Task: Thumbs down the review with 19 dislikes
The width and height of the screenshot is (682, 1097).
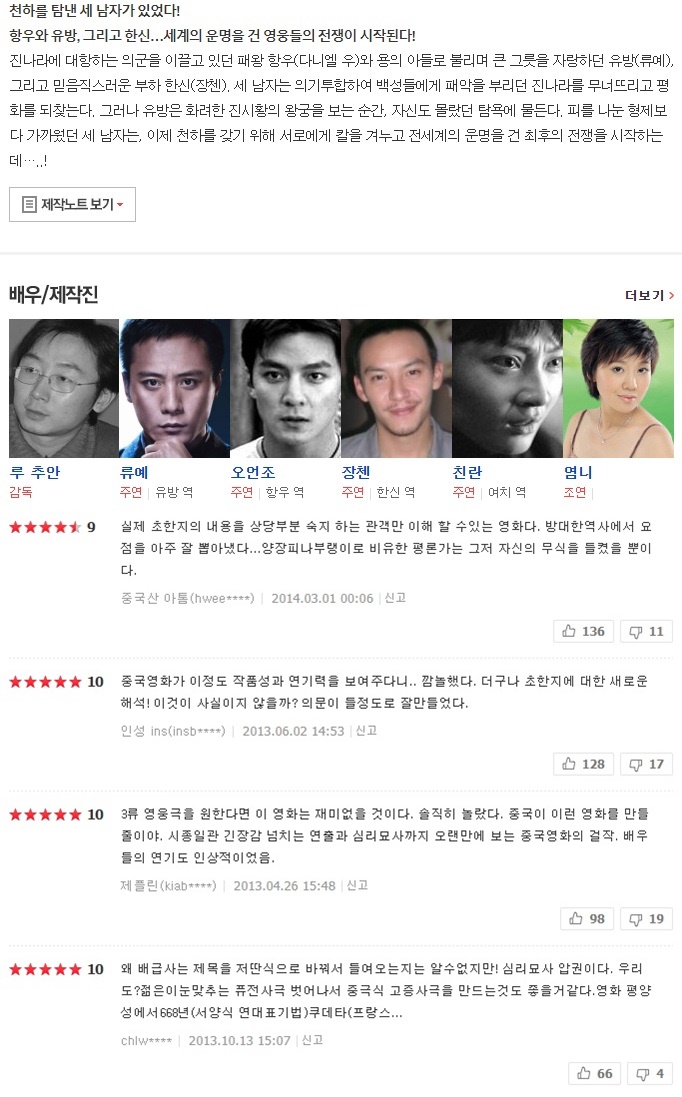Action: click(x=646, y=919)
